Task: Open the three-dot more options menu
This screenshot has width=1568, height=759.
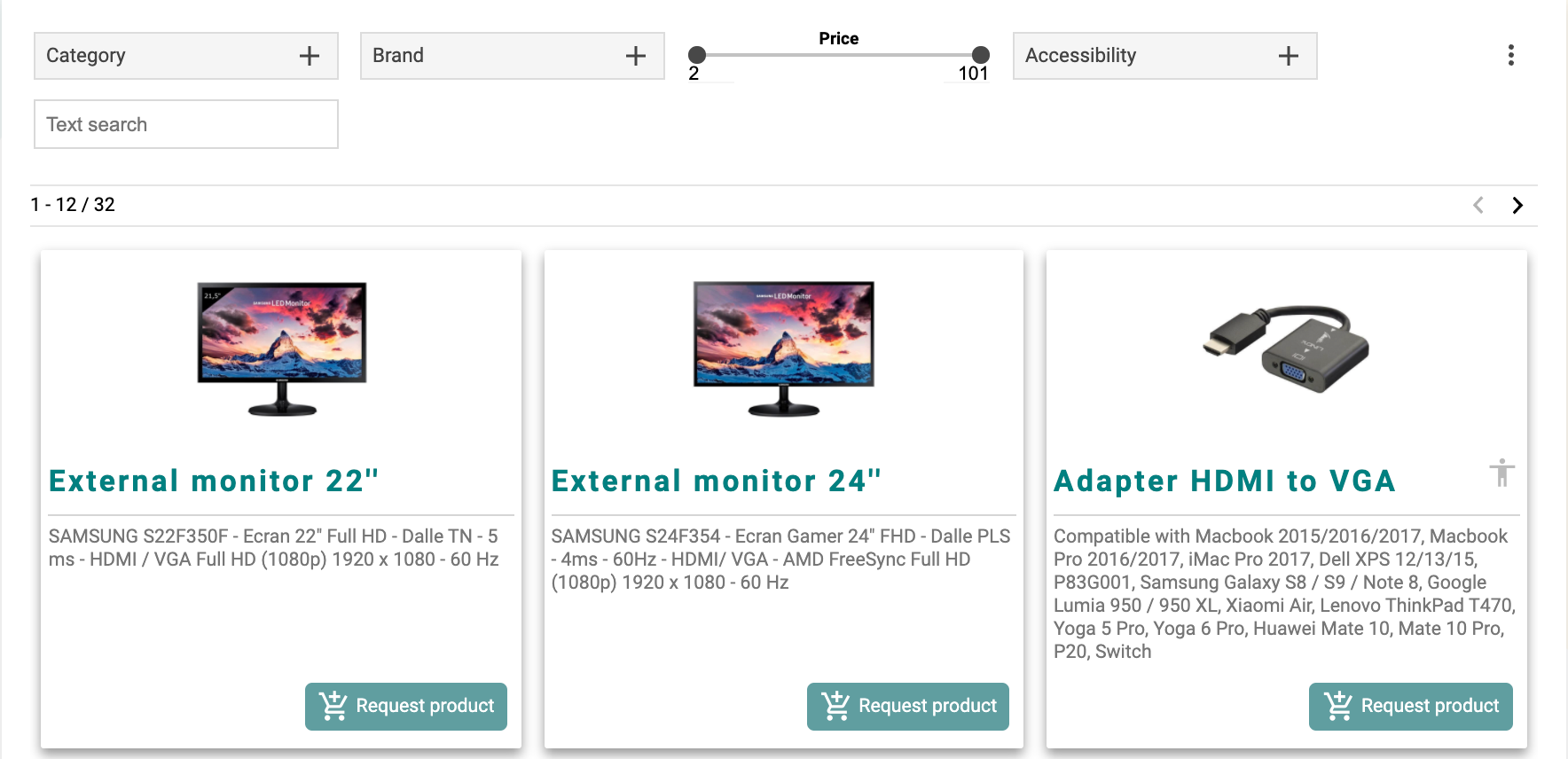Action: coord(1510,55)
